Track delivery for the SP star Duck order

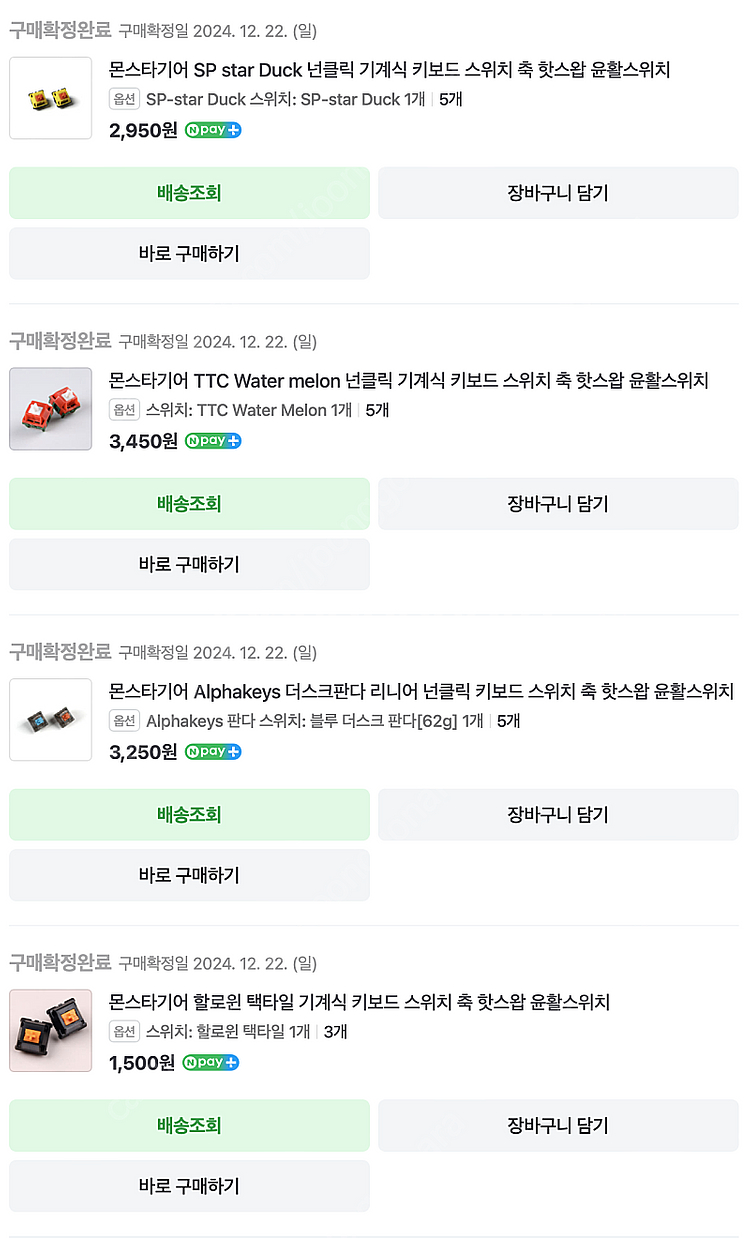point(189,193)
